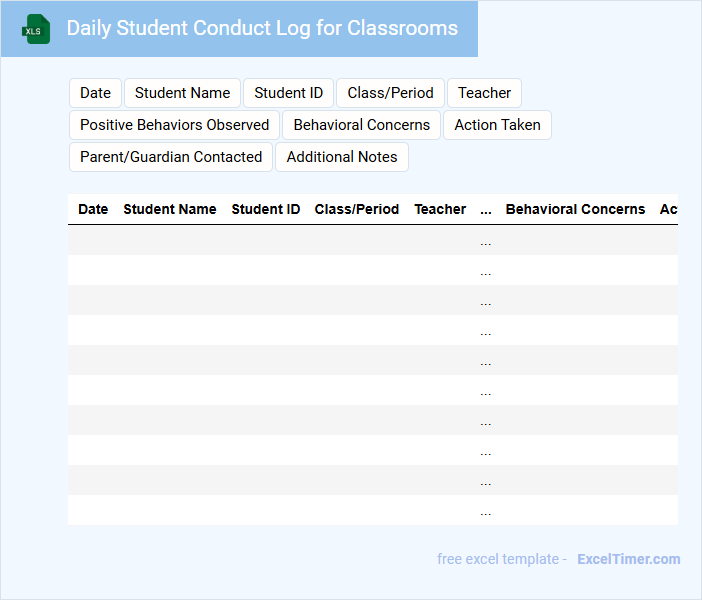
Task: Open the ExcelTimer.com link
Action: click(x=628, y=559)
